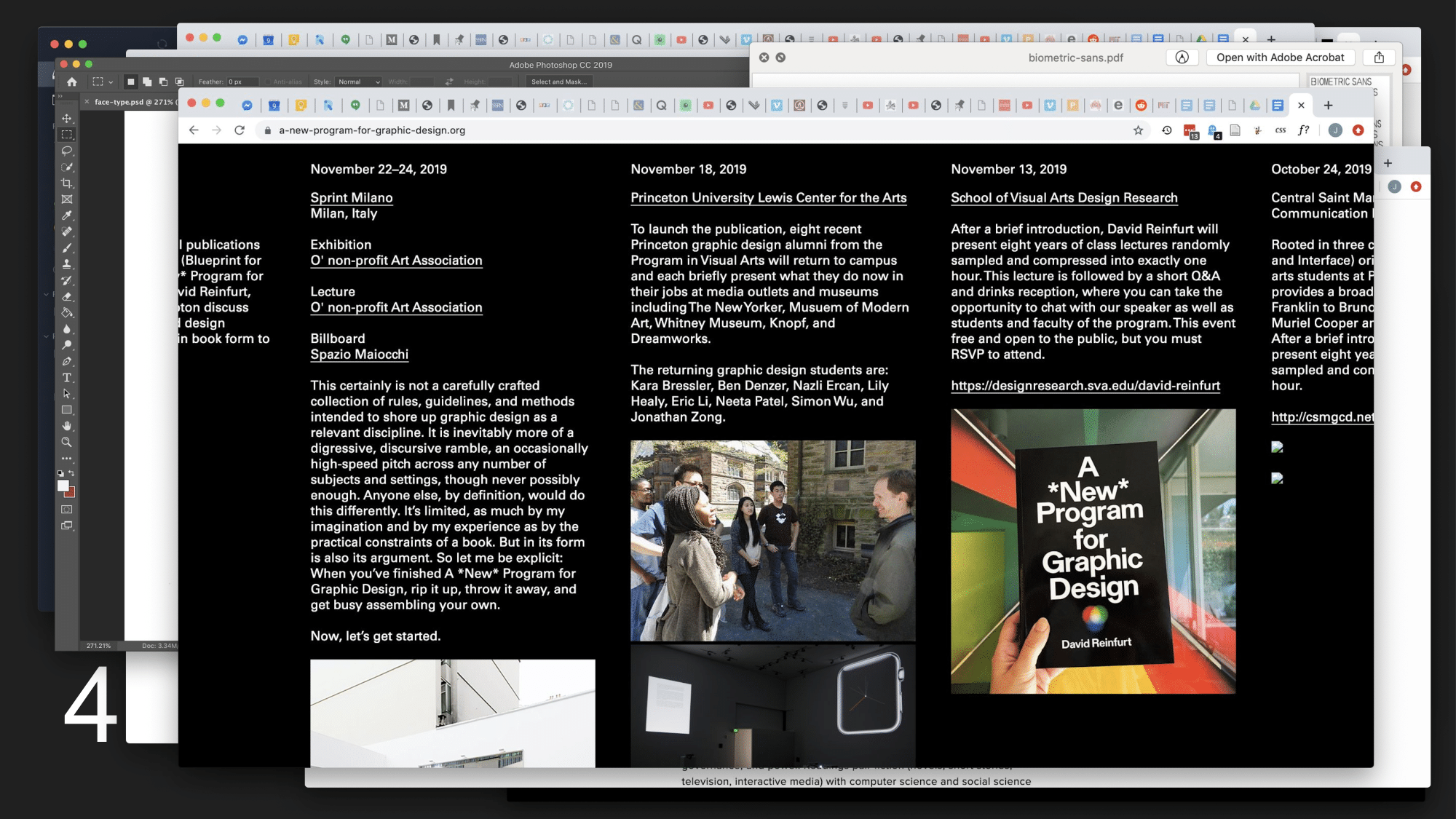
Task: Select the History Brush tool in Photoshop
Action: click(67, 280)
